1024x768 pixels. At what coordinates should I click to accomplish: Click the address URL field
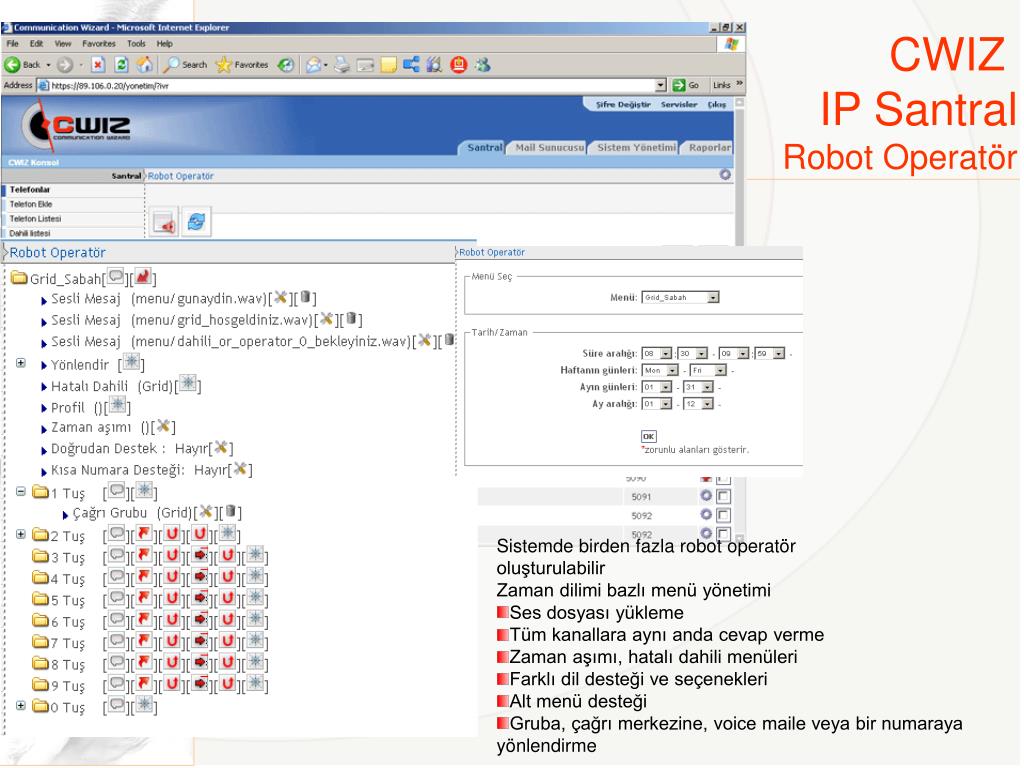coord(351,86)
